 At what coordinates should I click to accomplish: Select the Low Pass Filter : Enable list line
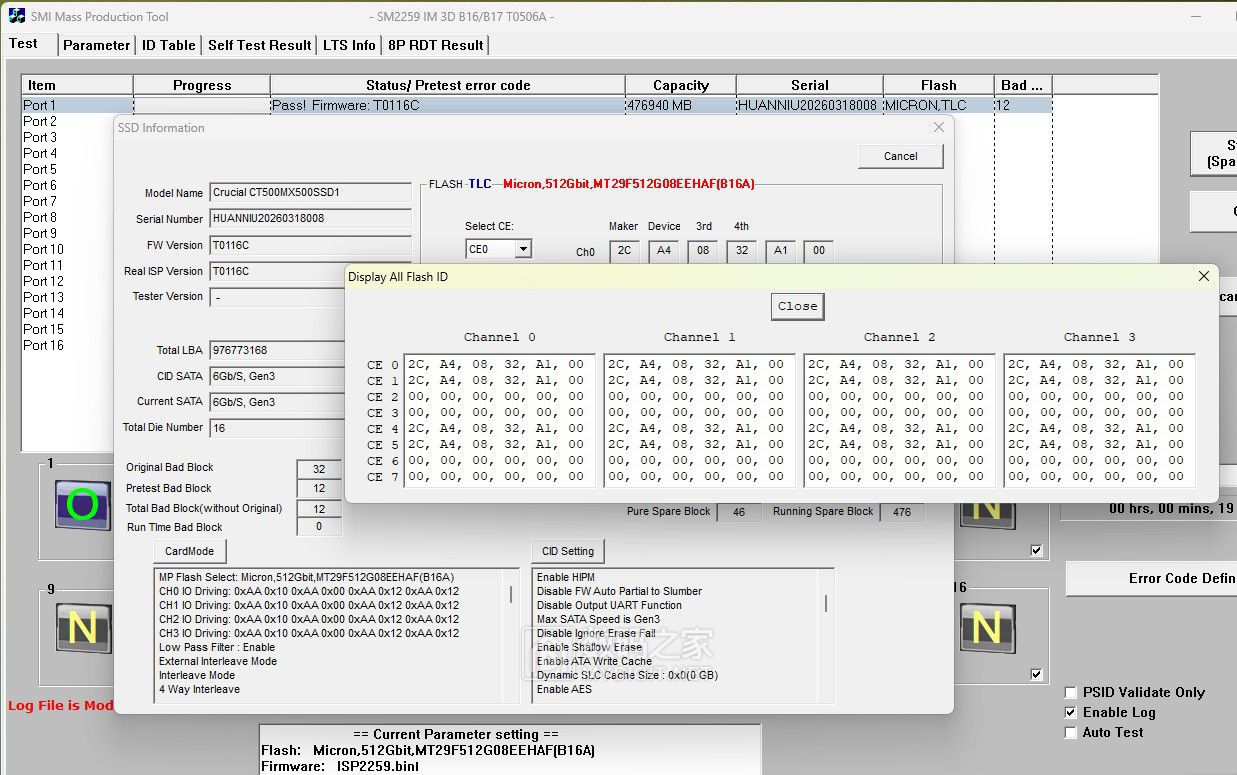click(217, 647)
